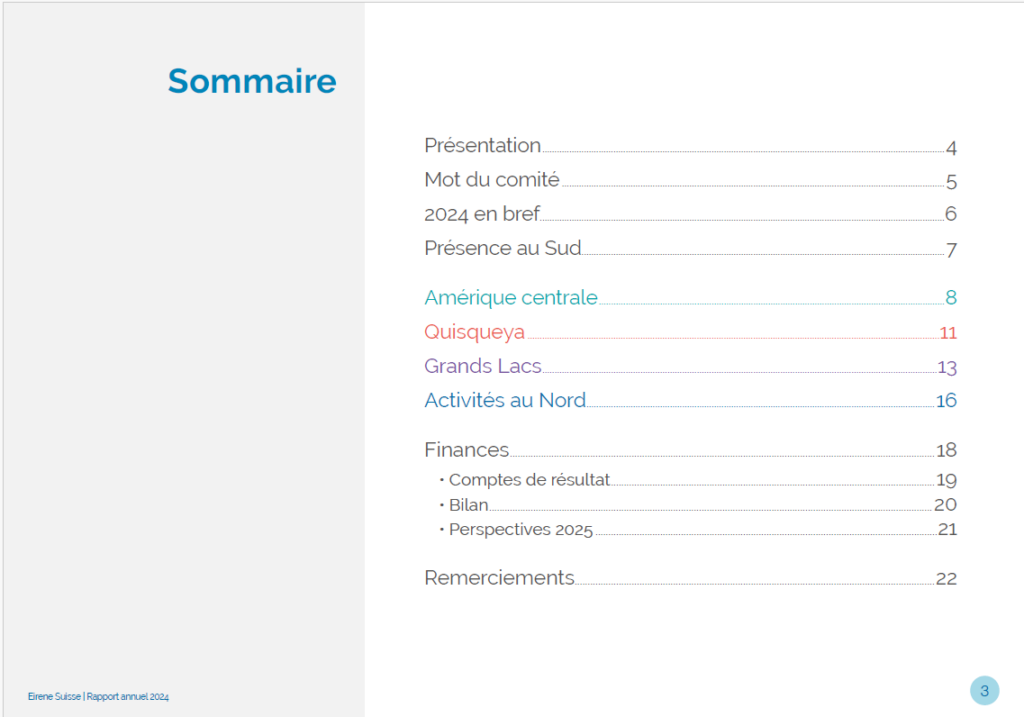Image resolution: width=1024 pixels, height=717 pixels.
Task: Open the Activités au Nord entry
Action: 505,400
